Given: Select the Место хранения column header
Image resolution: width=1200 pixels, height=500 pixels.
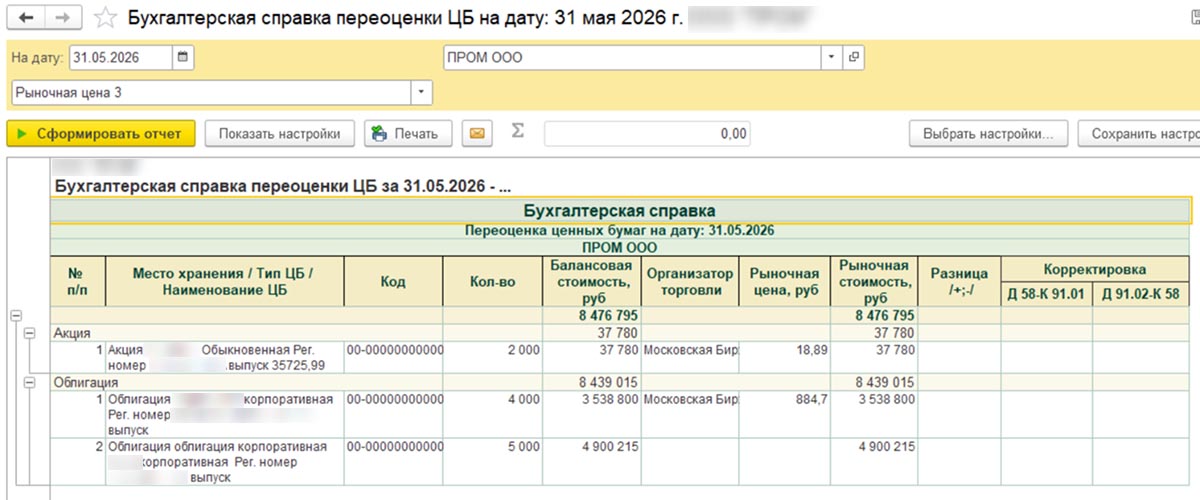Looking at the screenshot, I should tap(224, 283).
